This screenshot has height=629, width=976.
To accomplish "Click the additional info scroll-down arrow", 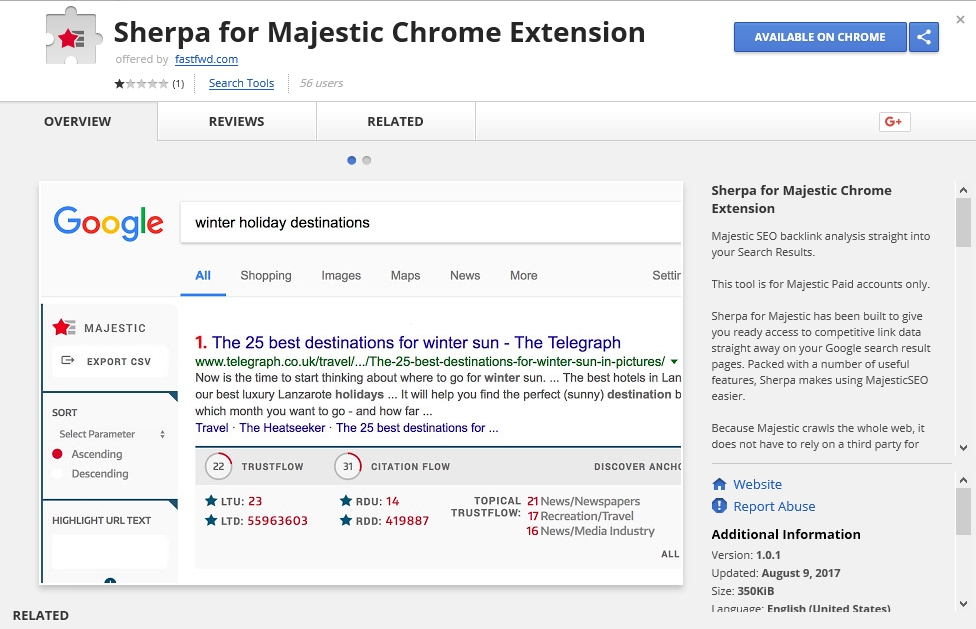I will [x=963, y=603].
